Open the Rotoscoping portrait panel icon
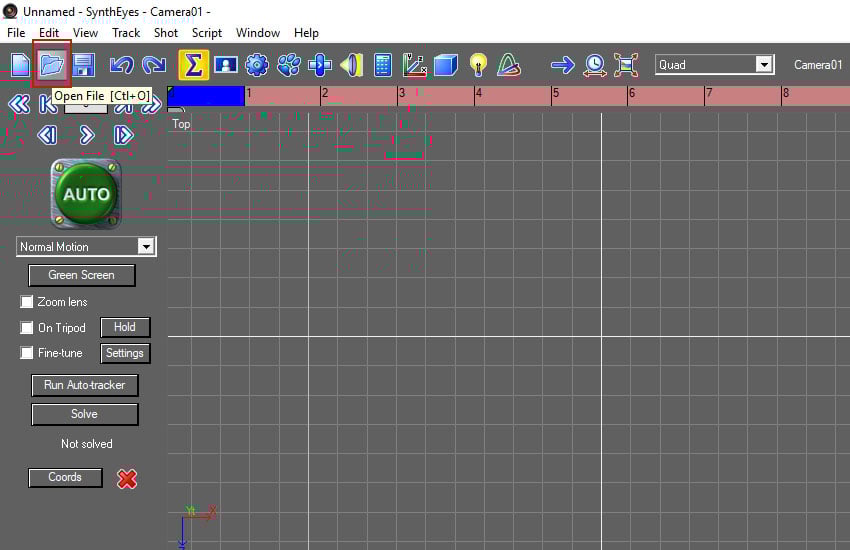 [226, 65]
